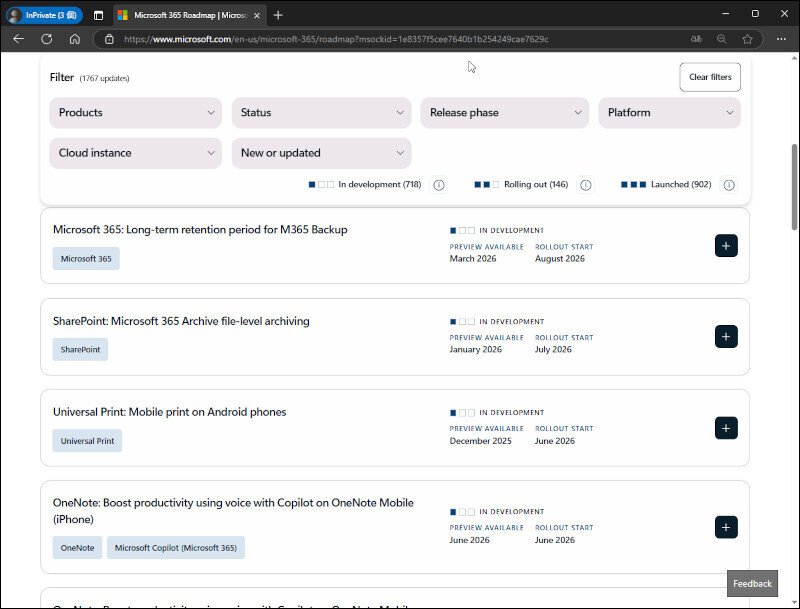
Task: Expand SharePoint Archive file-level archiving item
Action: point(726,337)
